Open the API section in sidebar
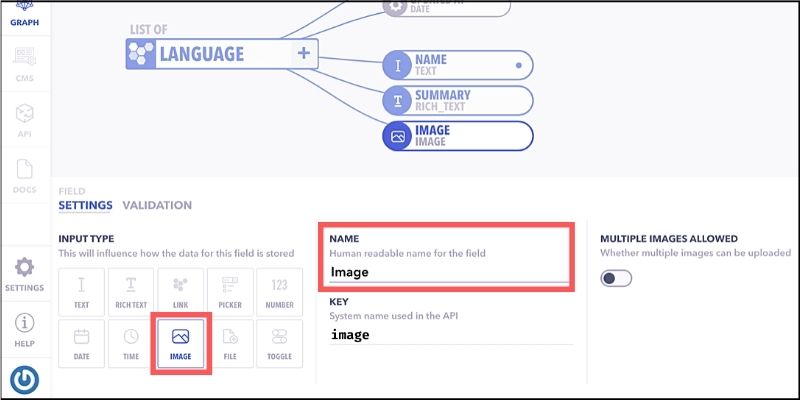The height and width of the screenshot is (400, 800). [24, 120]
